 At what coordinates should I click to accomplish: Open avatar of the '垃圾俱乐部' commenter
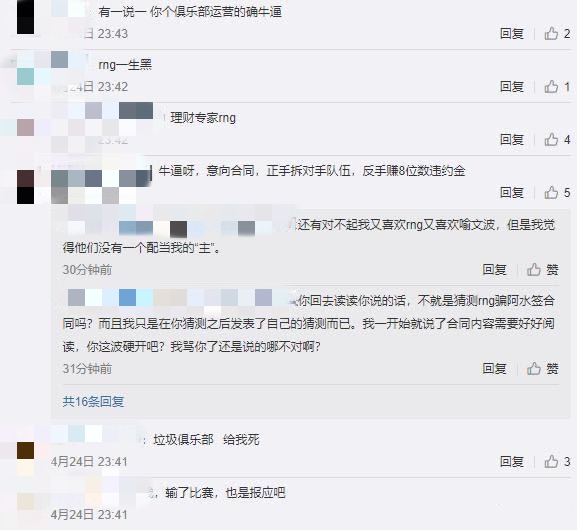(25, 450)
